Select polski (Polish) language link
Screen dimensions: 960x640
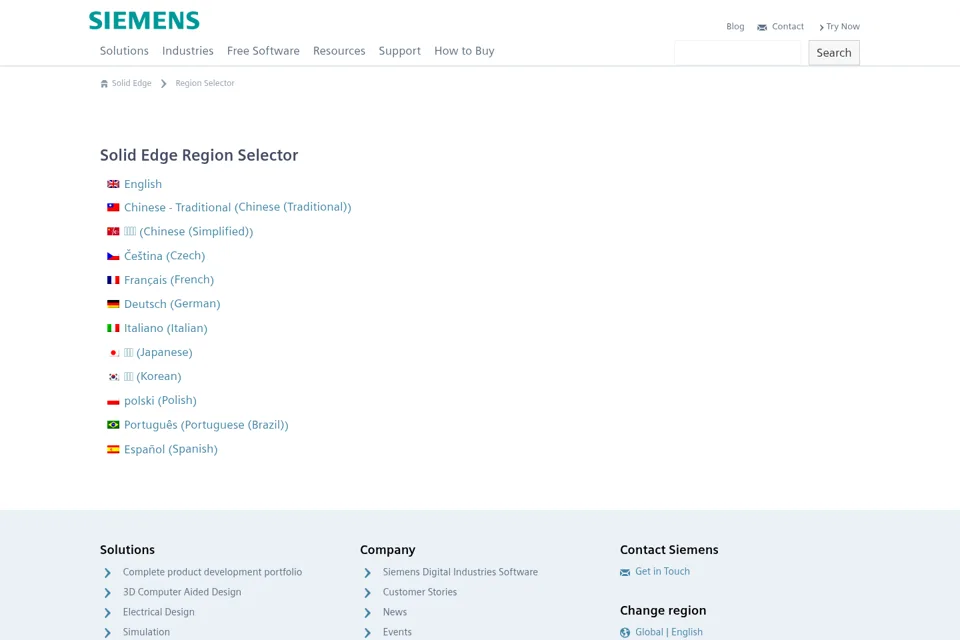click(160, 401)
